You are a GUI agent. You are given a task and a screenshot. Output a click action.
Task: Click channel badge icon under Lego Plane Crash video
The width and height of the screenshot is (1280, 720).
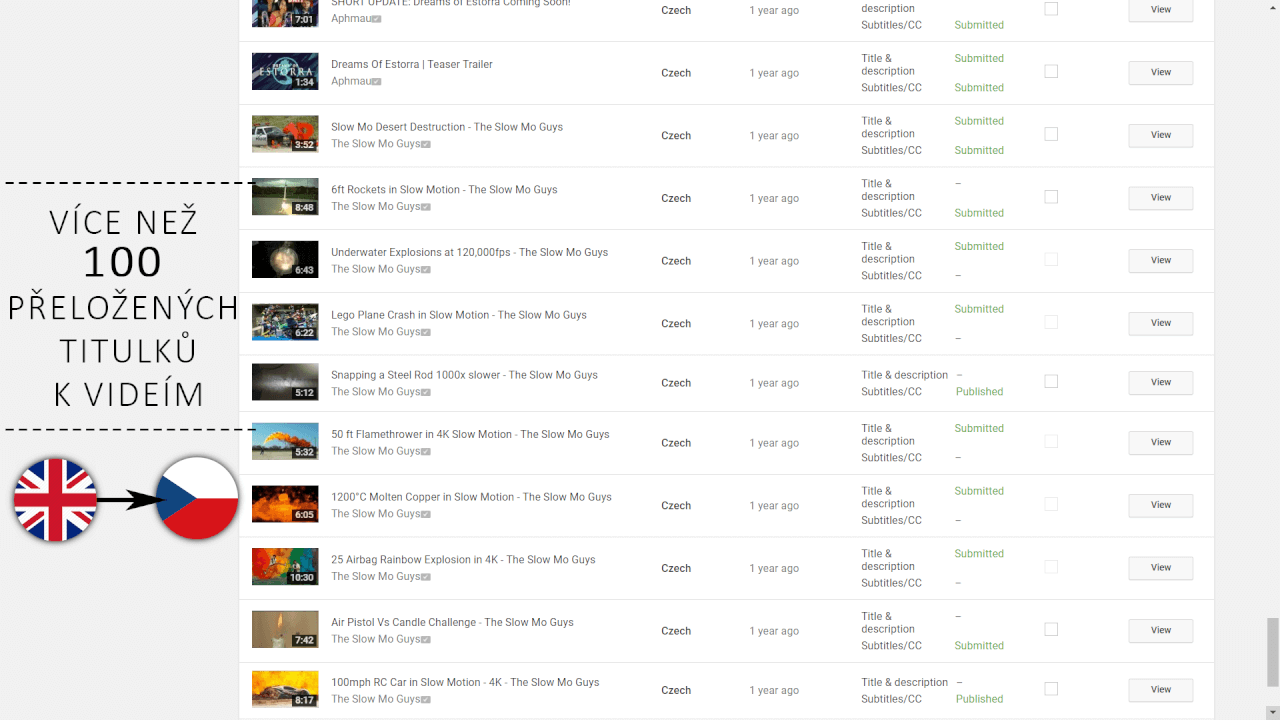coord(426,332)
